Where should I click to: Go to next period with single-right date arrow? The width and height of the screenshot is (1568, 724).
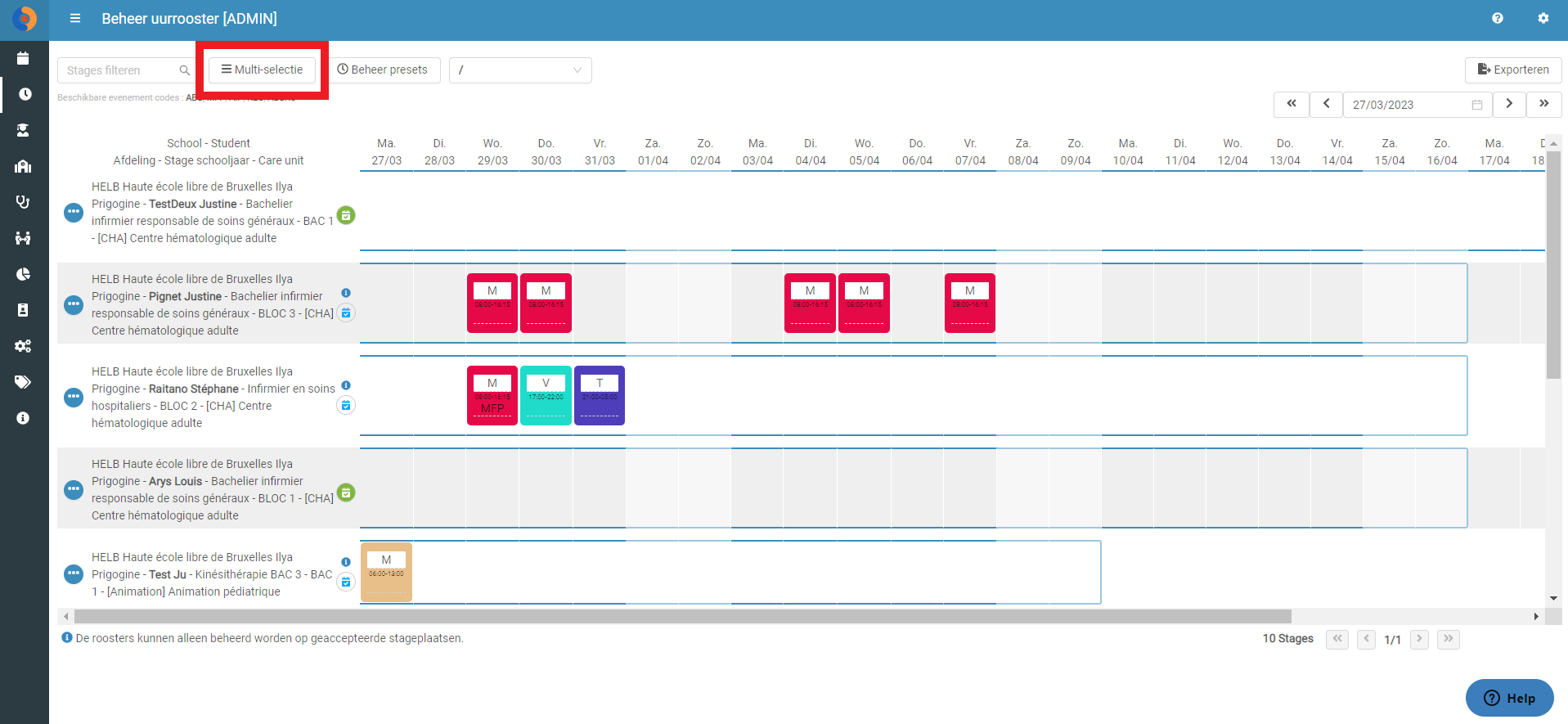1509,104
